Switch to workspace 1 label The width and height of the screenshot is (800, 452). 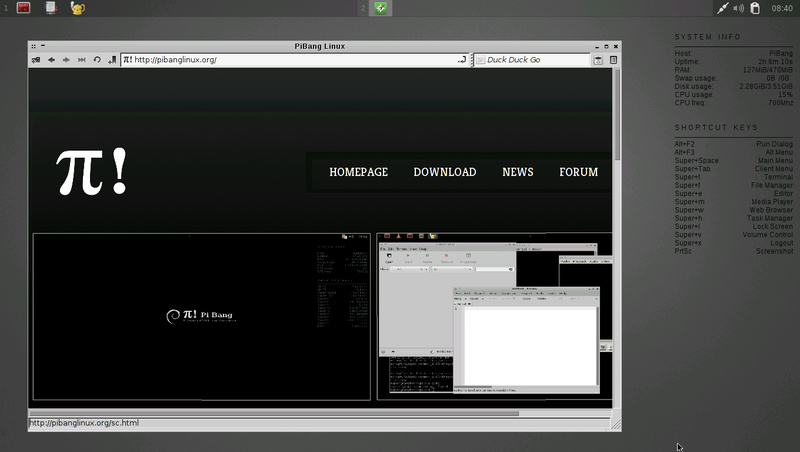click(6, 8)
